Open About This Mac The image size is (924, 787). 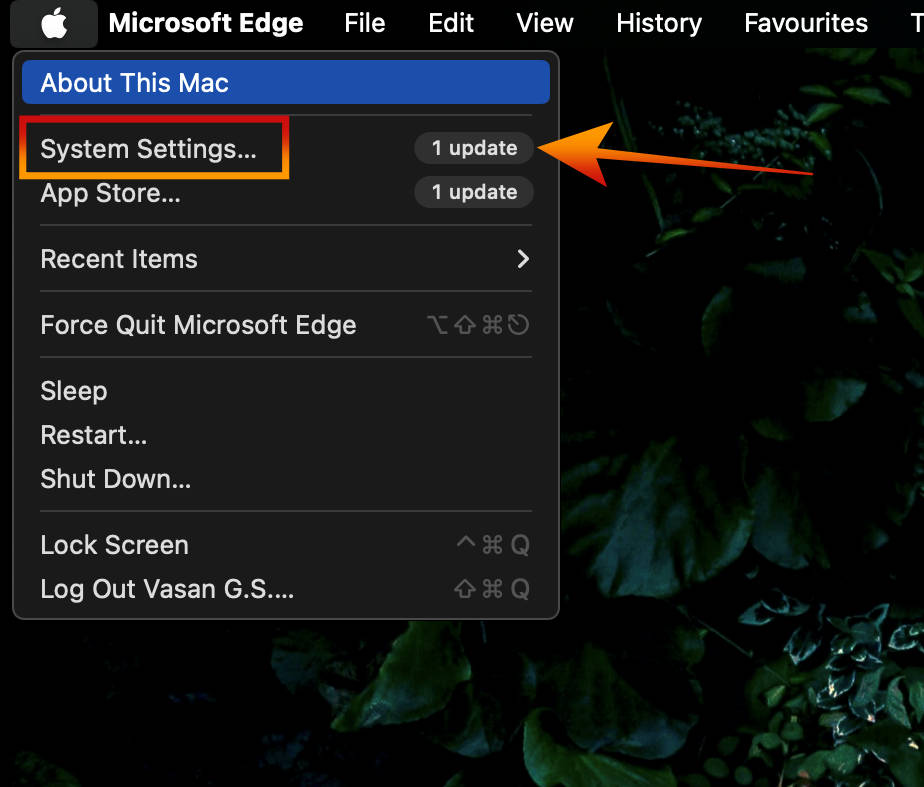click(134, 83)
